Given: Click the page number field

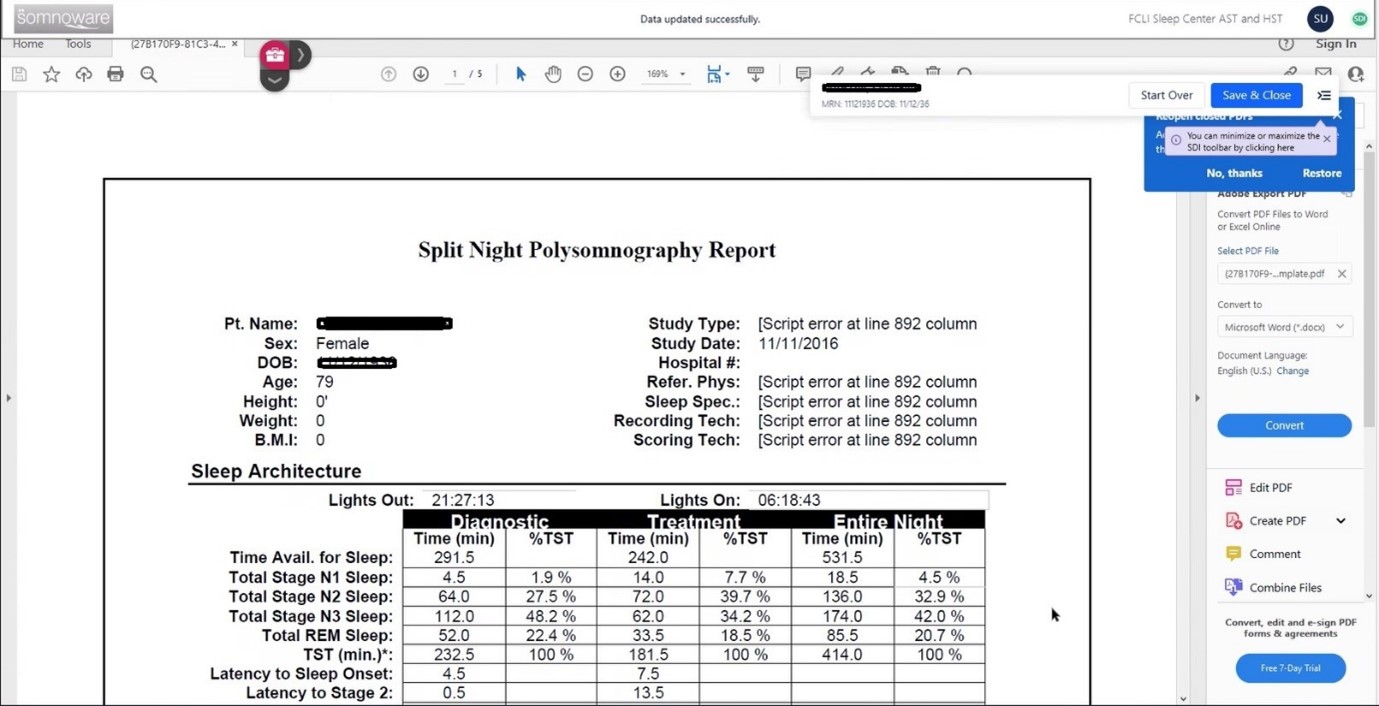Looking at the screenshot, I should point(455,74).
